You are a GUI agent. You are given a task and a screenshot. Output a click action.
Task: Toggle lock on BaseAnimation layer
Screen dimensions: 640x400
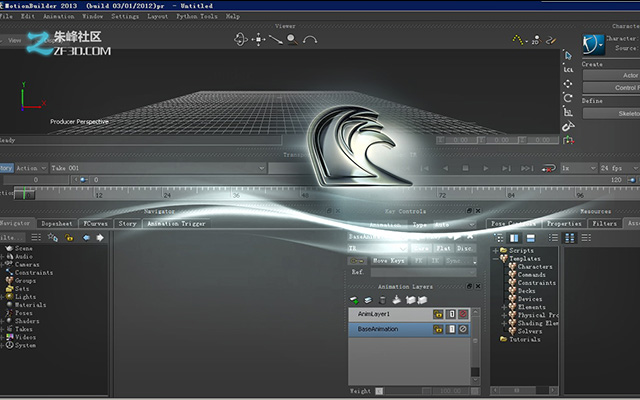438,329
